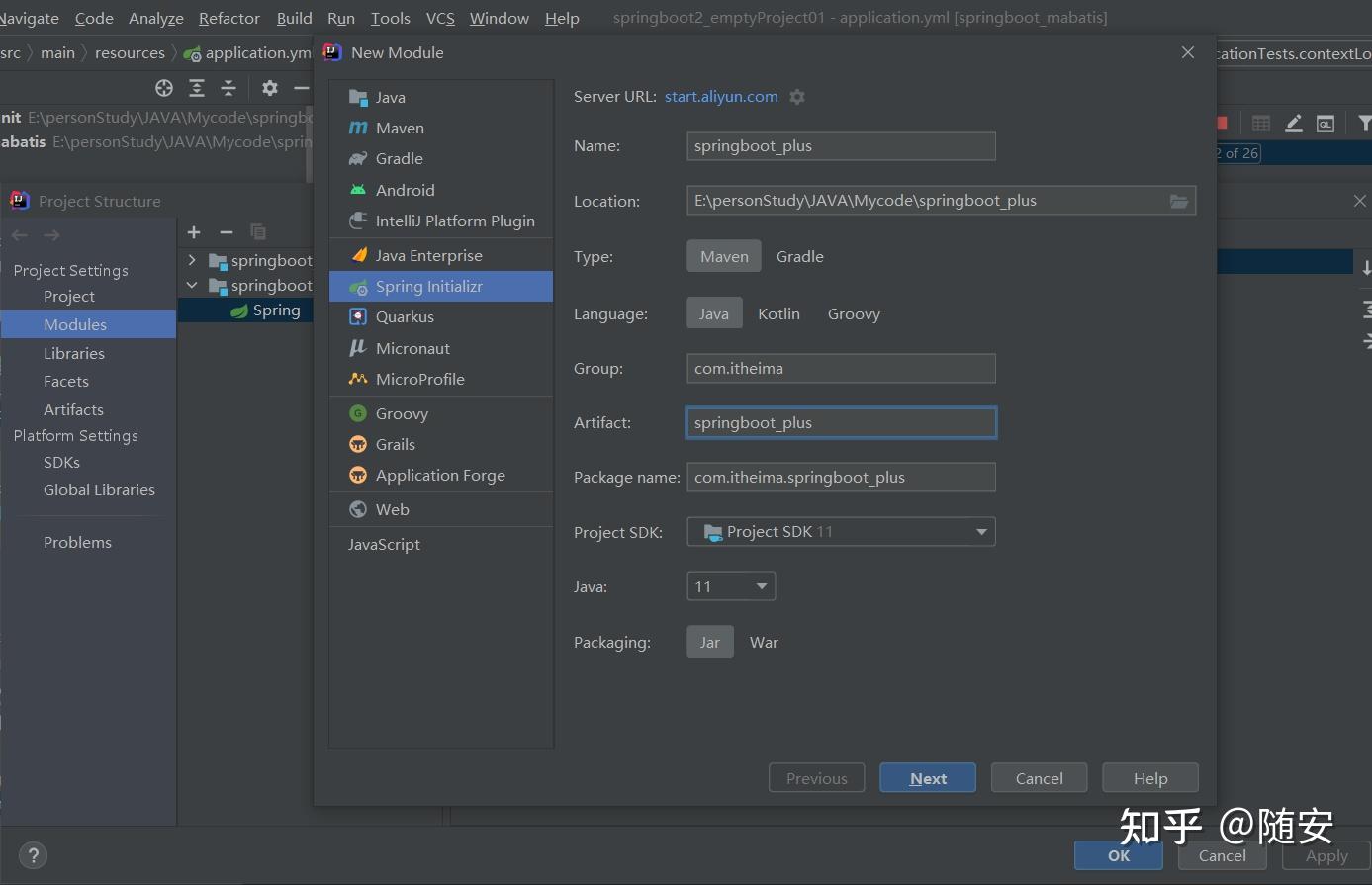Open Java version dropdown

[x=731, y=586]
